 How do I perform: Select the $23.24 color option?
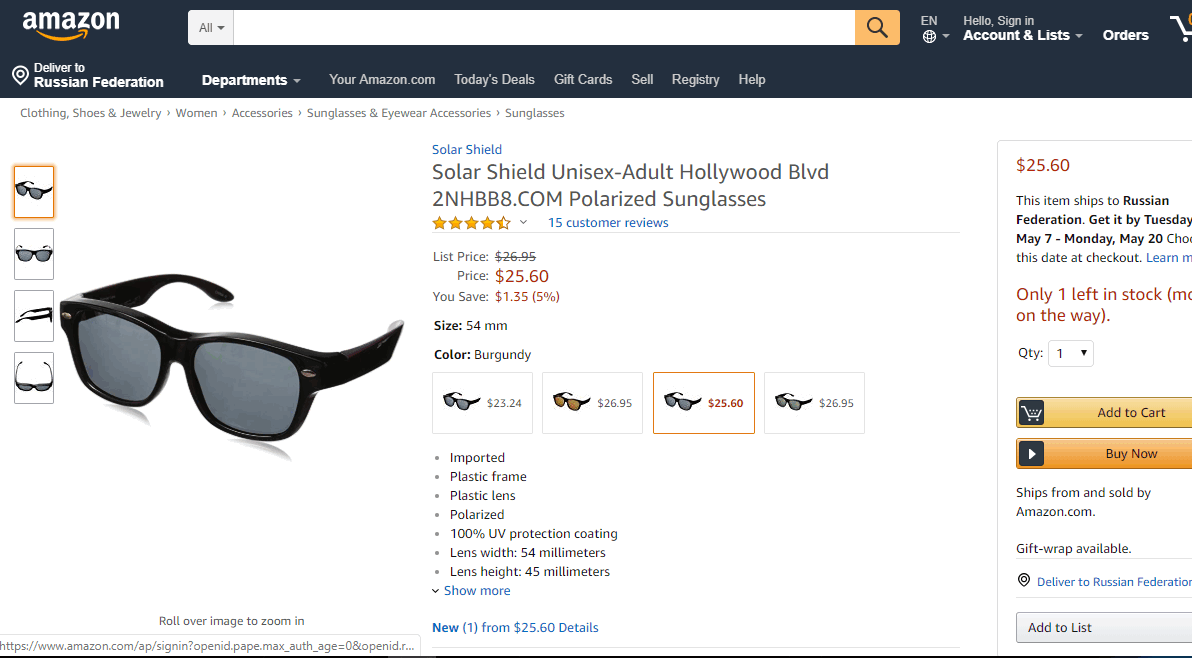click(x=482, y=403)
